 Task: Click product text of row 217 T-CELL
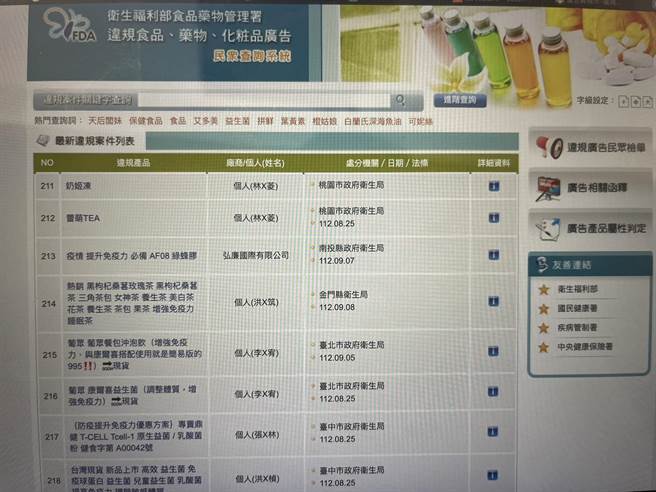tap(136, 436)
